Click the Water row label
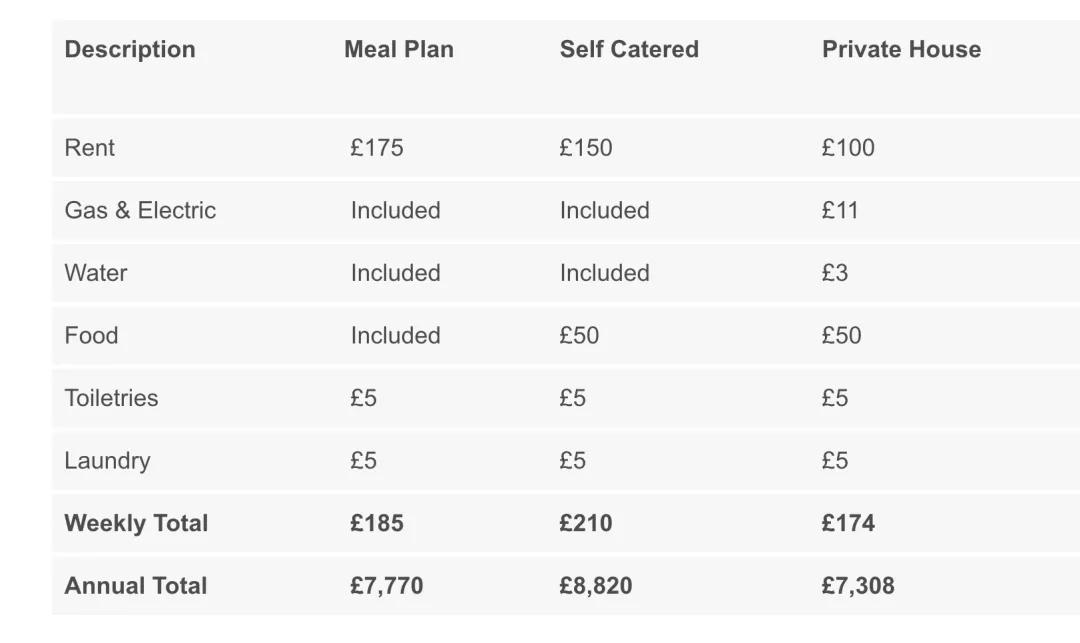This screenshot has width=1080, height=643. point(96,273)
